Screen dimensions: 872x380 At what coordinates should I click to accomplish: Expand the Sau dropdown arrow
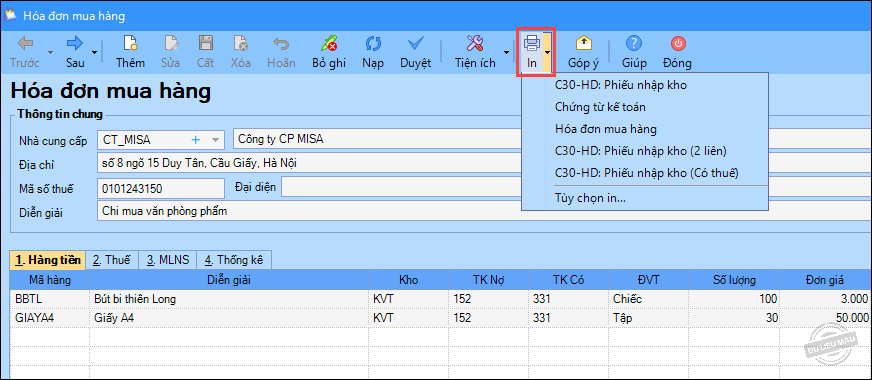(94, 53)
